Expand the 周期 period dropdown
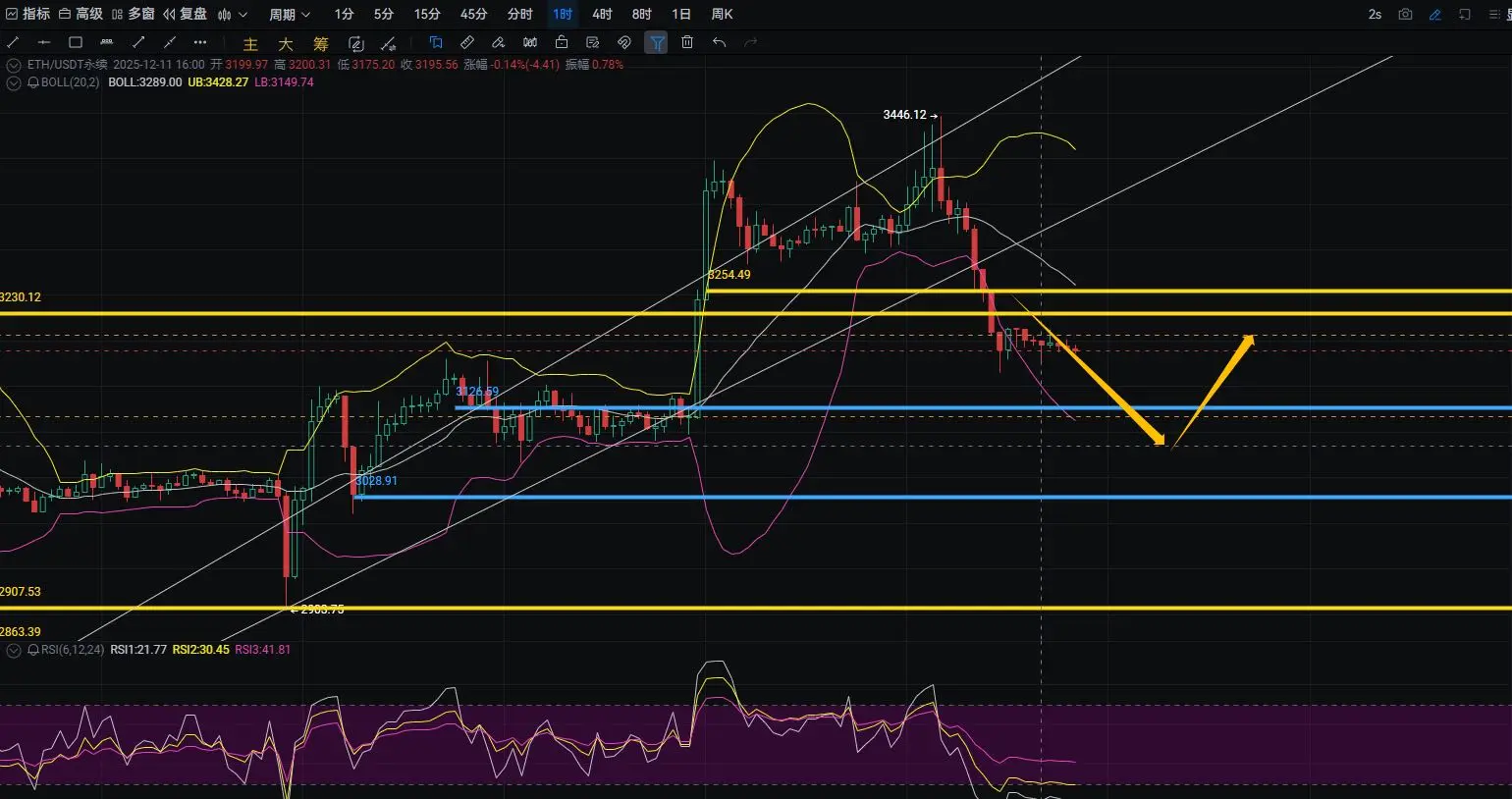The height and width of the screenshot is (799, 1512). (x=290, y=14)
